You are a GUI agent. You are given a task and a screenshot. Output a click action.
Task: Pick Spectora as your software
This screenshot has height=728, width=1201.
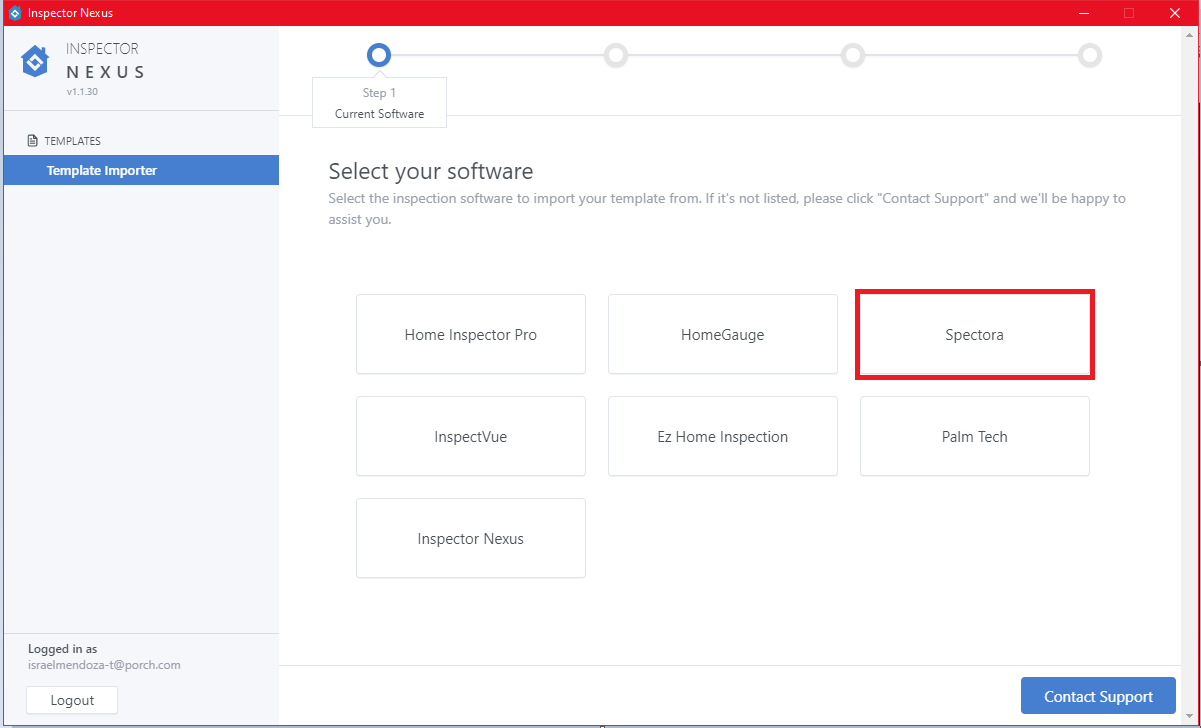point(974,335)
